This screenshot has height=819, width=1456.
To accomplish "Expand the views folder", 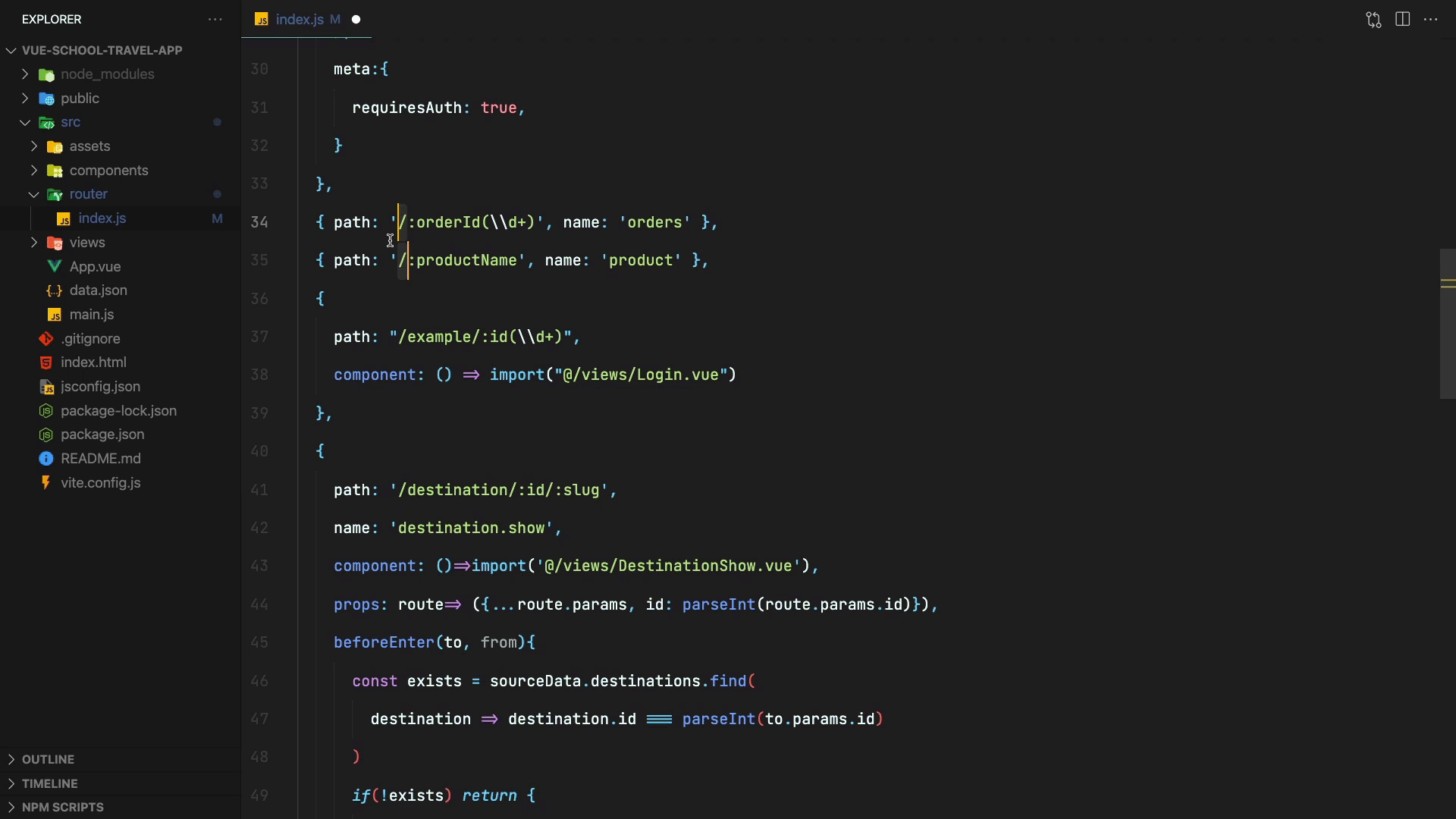I will coord(34,243).
